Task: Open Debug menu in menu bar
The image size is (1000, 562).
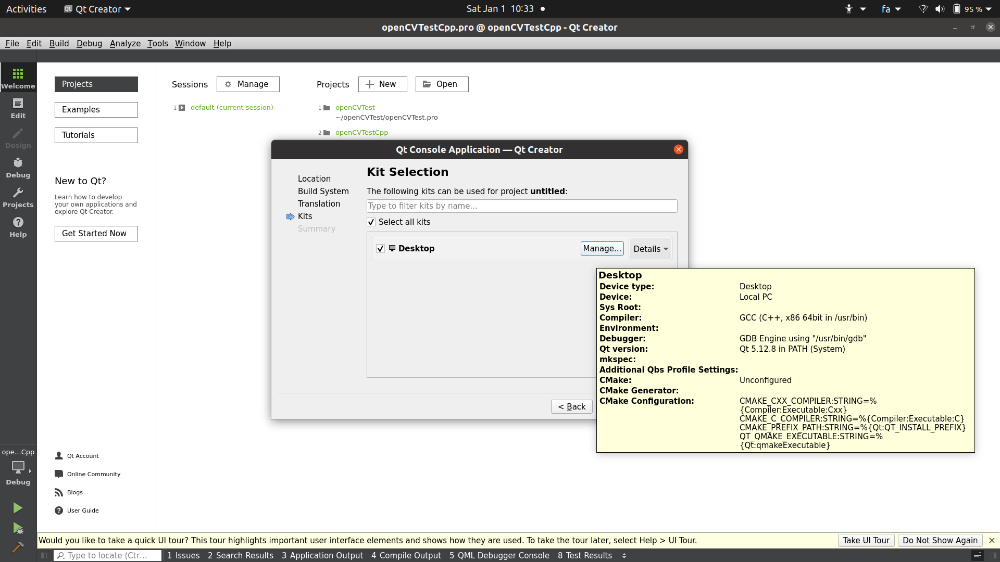Action: 89,43
